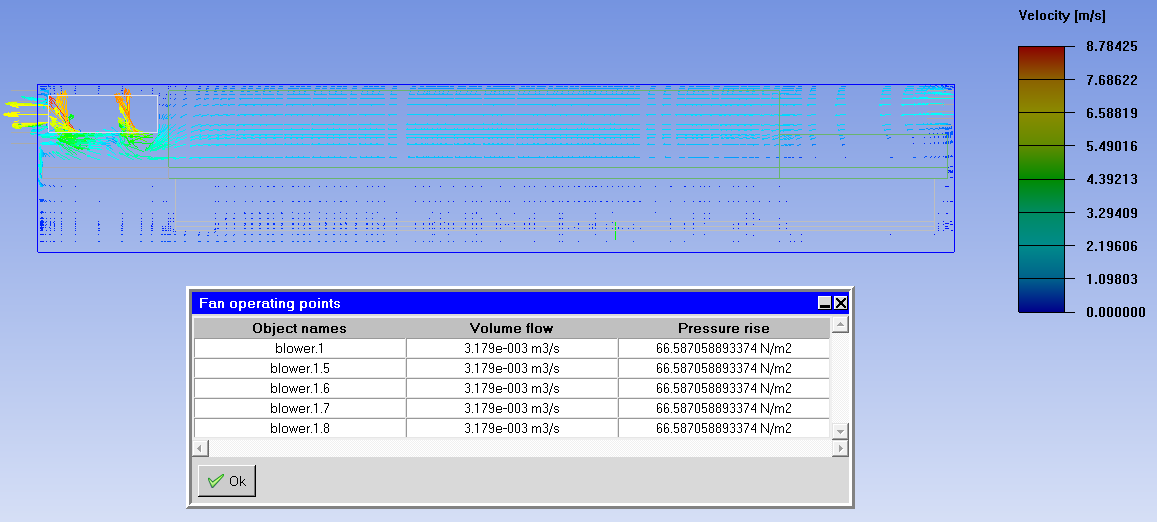Viewport: 1157px width, 522px height.
Task: Click the pressure rise value for blower.1.5
Action: [724, 368]
